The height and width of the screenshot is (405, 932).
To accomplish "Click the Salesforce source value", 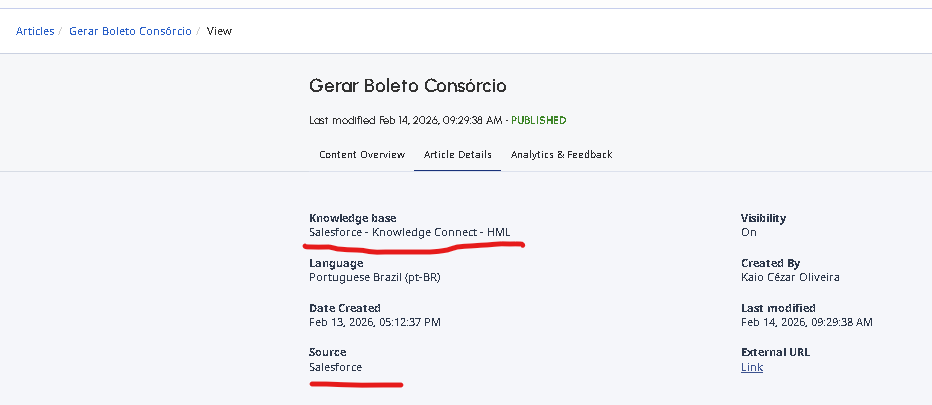I will coord(336,367).
